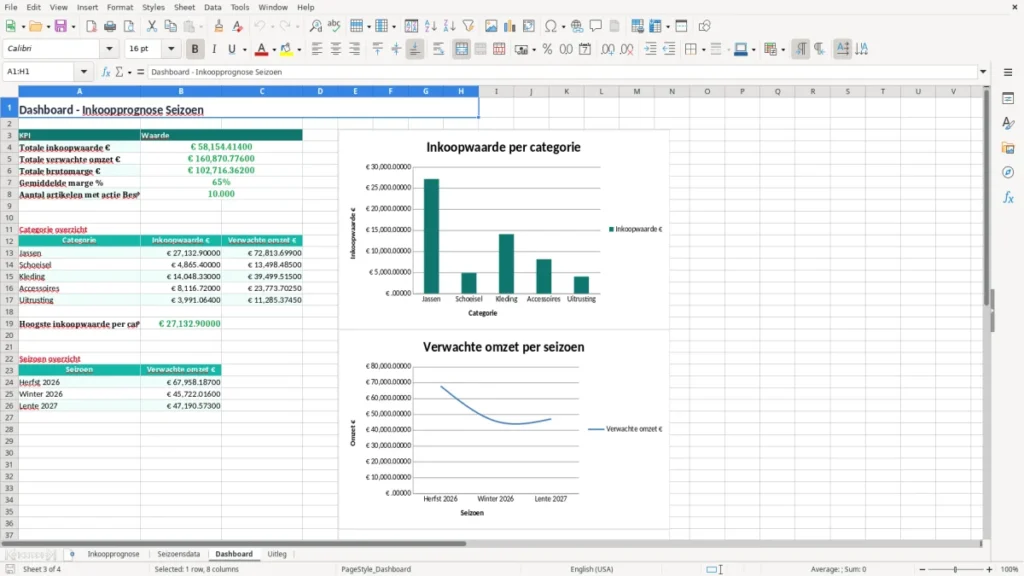Screen dimensions: 1024x576
Task: Open the sidebar Styles panel icon
Action: pos(1008,123)
